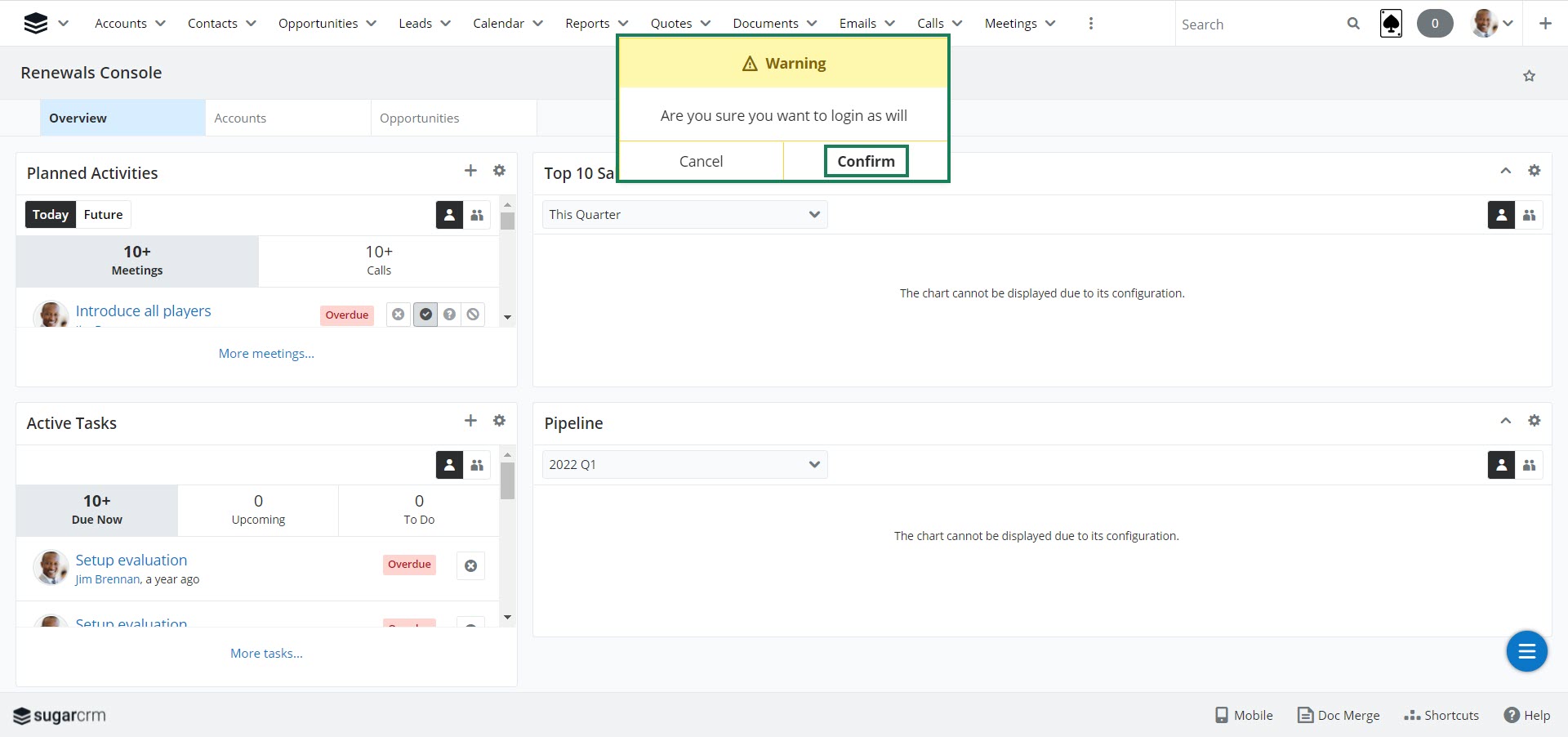This screenshot has width=1568, height=737.
Task: Open the More meetings link
Action: 266,354
